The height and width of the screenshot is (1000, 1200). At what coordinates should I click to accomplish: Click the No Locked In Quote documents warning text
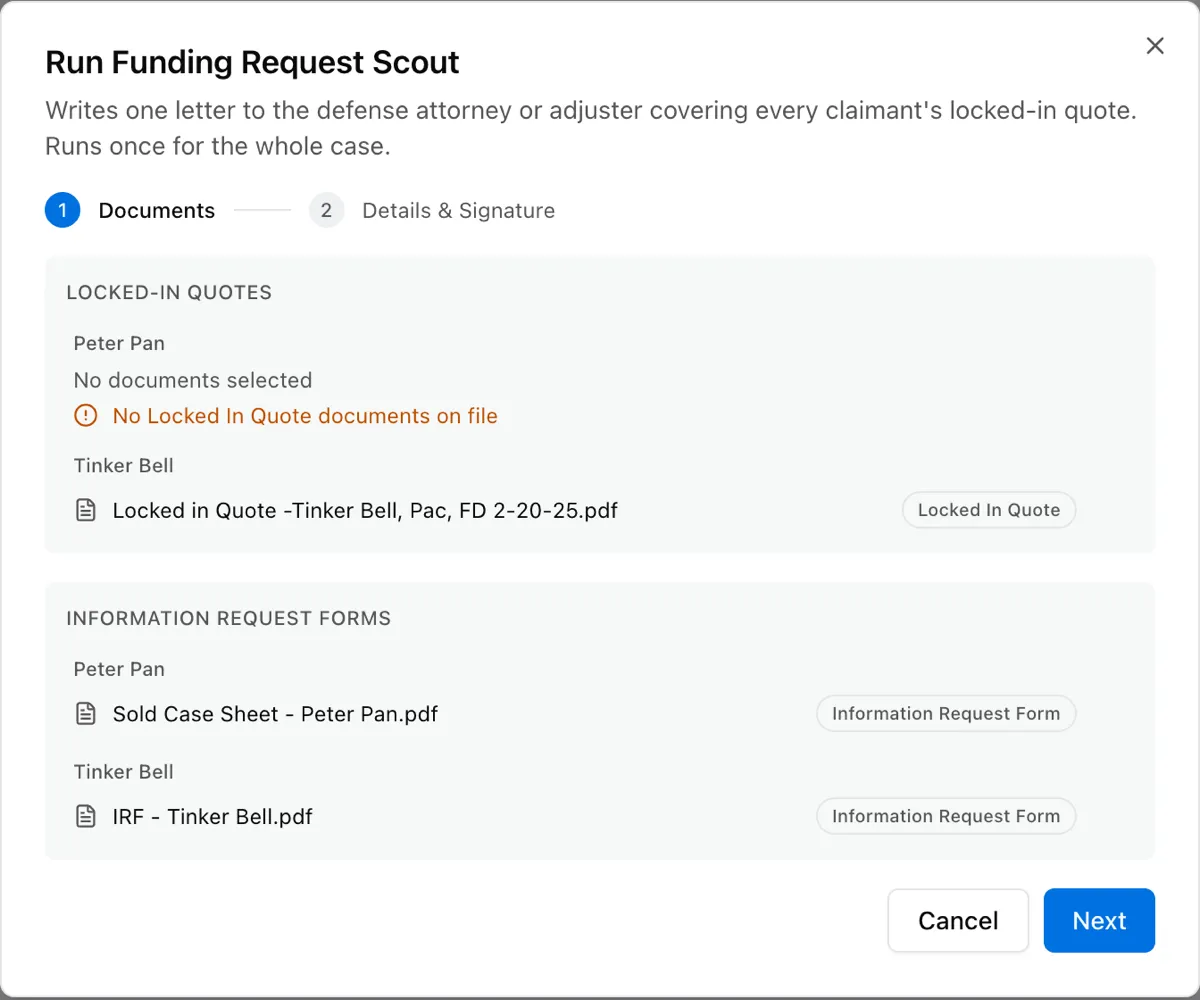(x=305, y=416)
